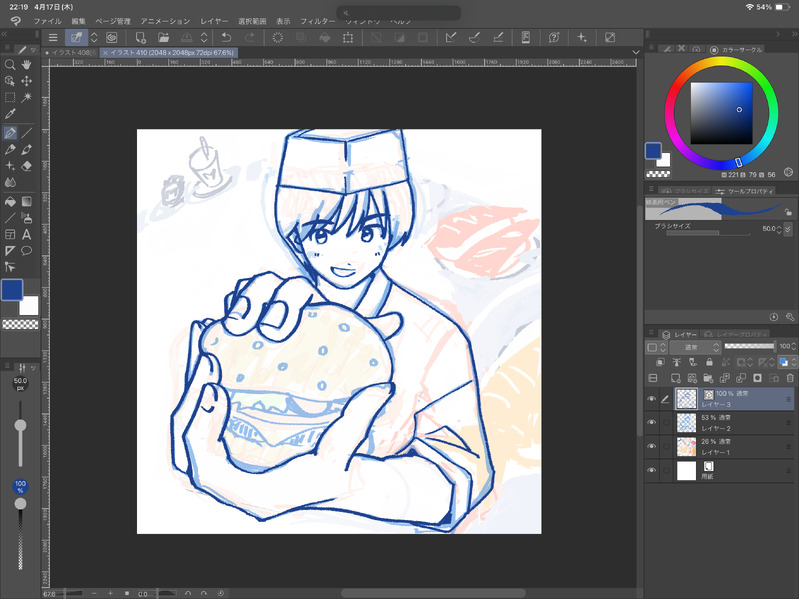
Task: Toggle Set as reference layer lighthouse
Action: coord(676,362)
